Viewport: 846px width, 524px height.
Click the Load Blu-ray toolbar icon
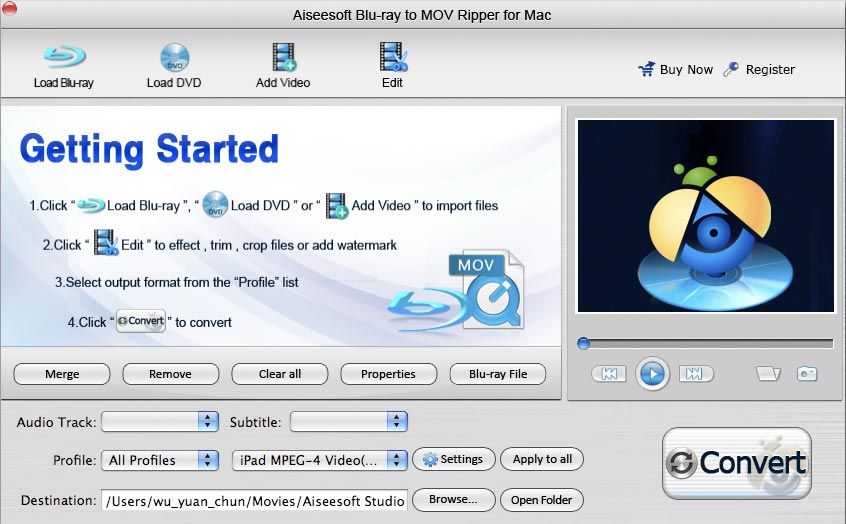(x=63, y=57)
